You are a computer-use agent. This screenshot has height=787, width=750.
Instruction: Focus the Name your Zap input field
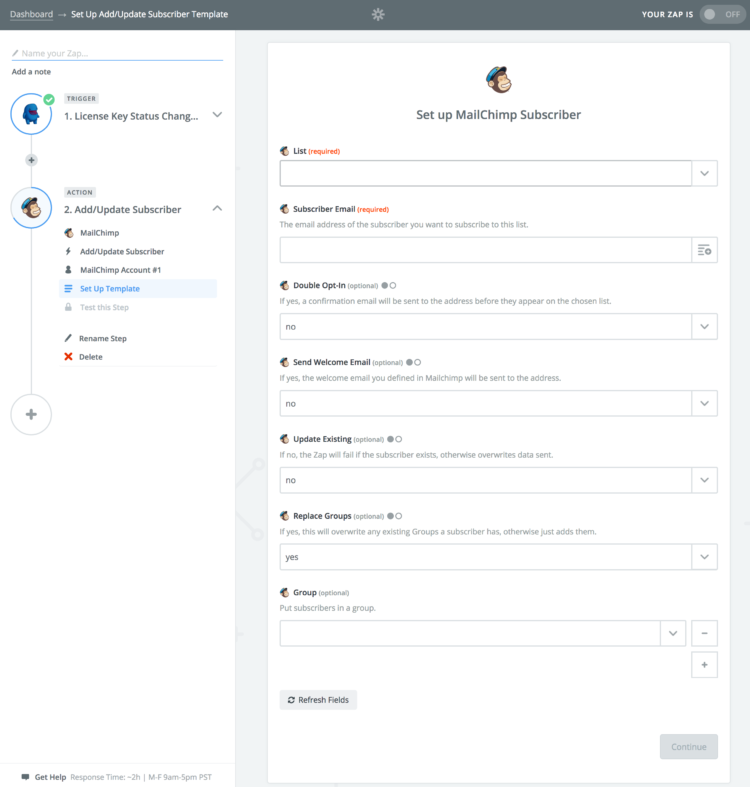117,53
